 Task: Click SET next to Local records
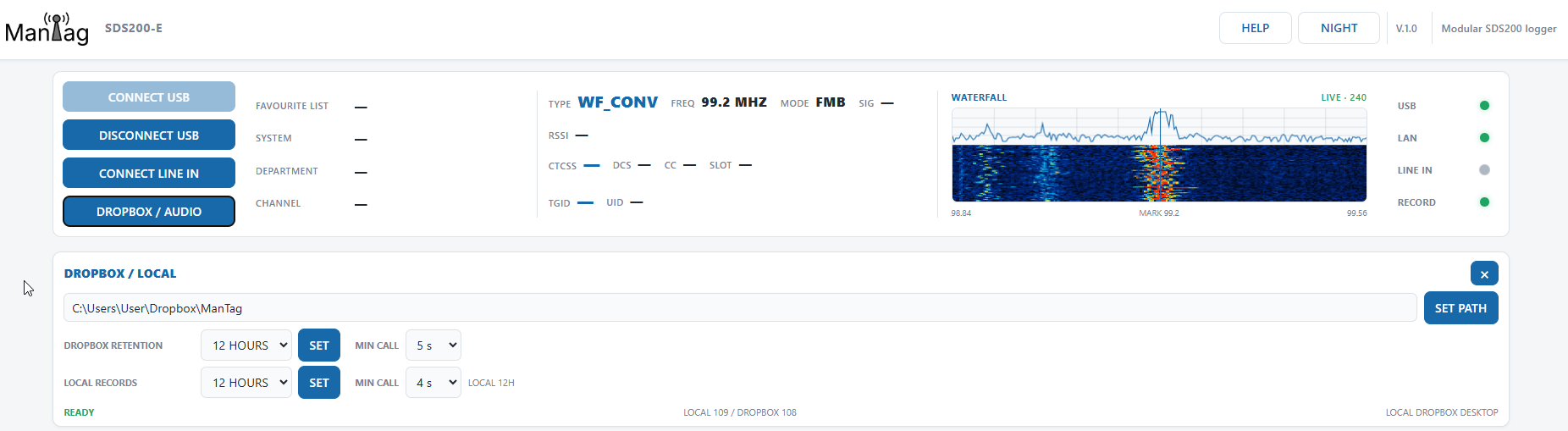point(319,383)
